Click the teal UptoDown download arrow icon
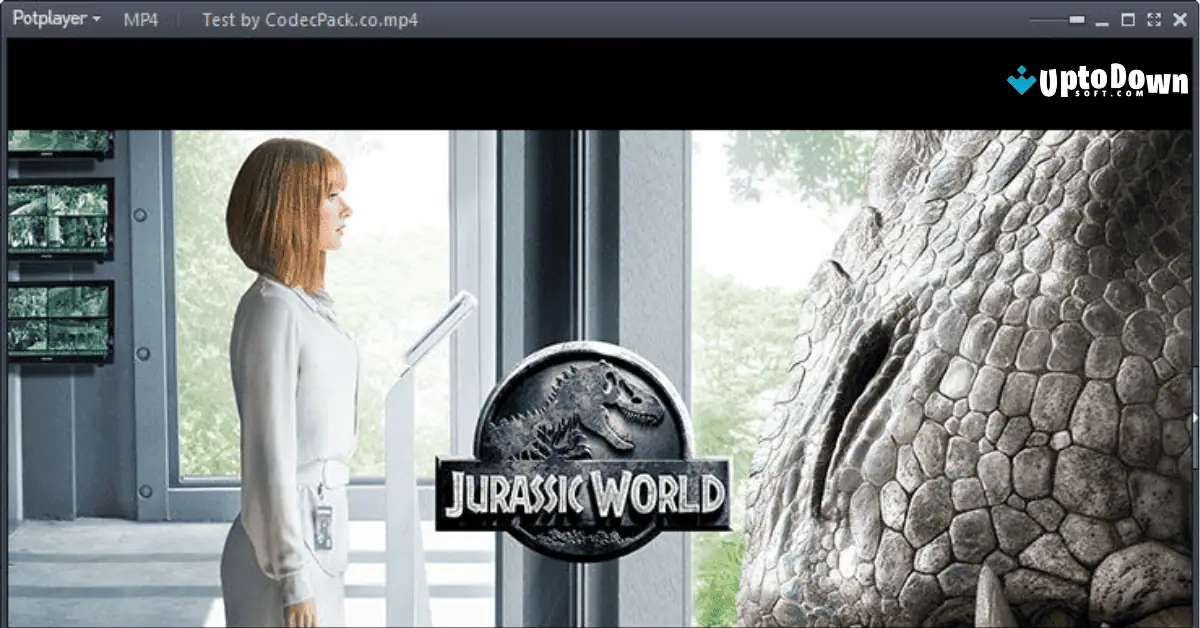This screenshot has width=1200, height=628. click(x=1020, y=80)
